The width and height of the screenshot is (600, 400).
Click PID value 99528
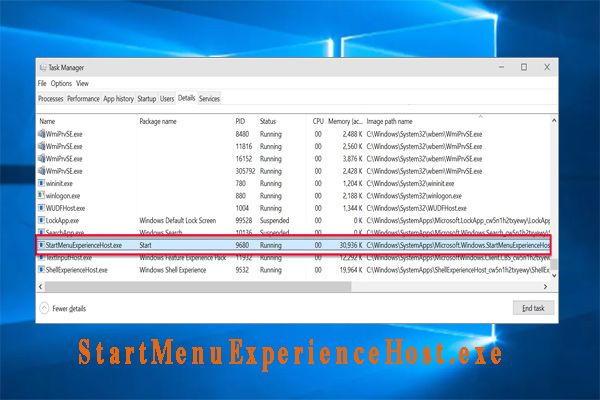coord(244,220)
